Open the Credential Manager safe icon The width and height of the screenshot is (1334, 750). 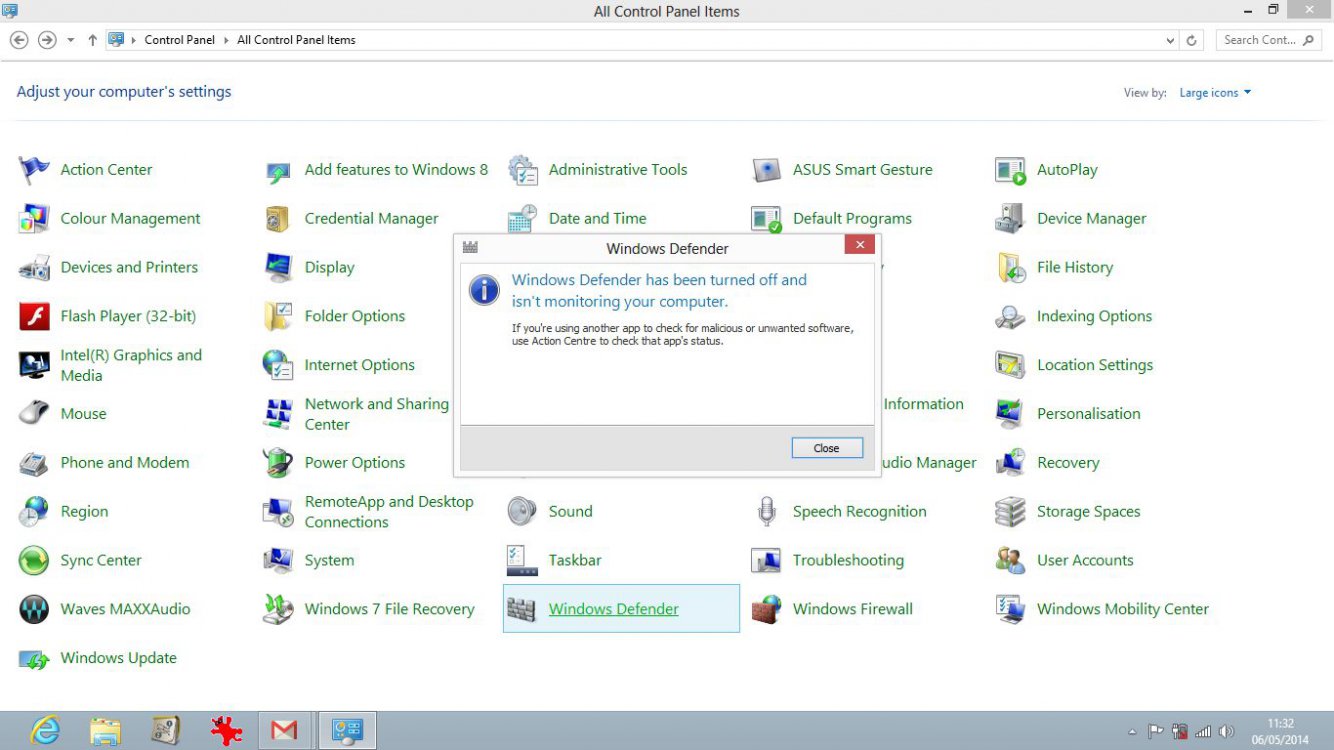[x=278, y=219]
